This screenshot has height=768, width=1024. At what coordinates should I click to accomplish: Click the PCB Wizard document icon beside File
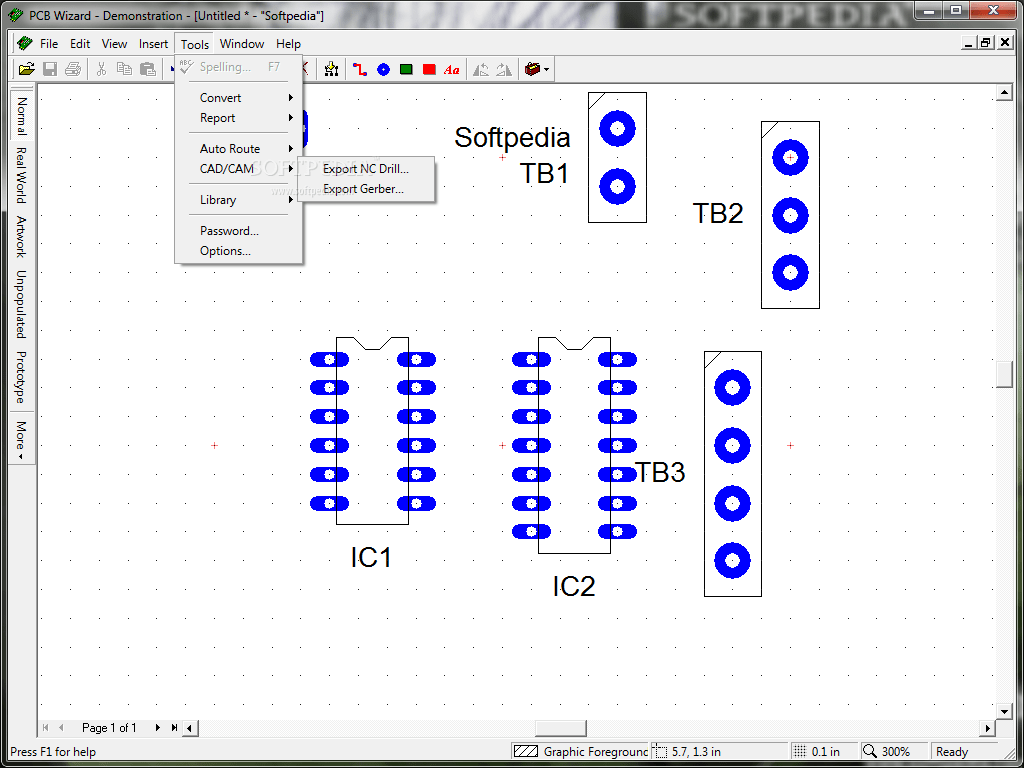click(x=24, y=44)
